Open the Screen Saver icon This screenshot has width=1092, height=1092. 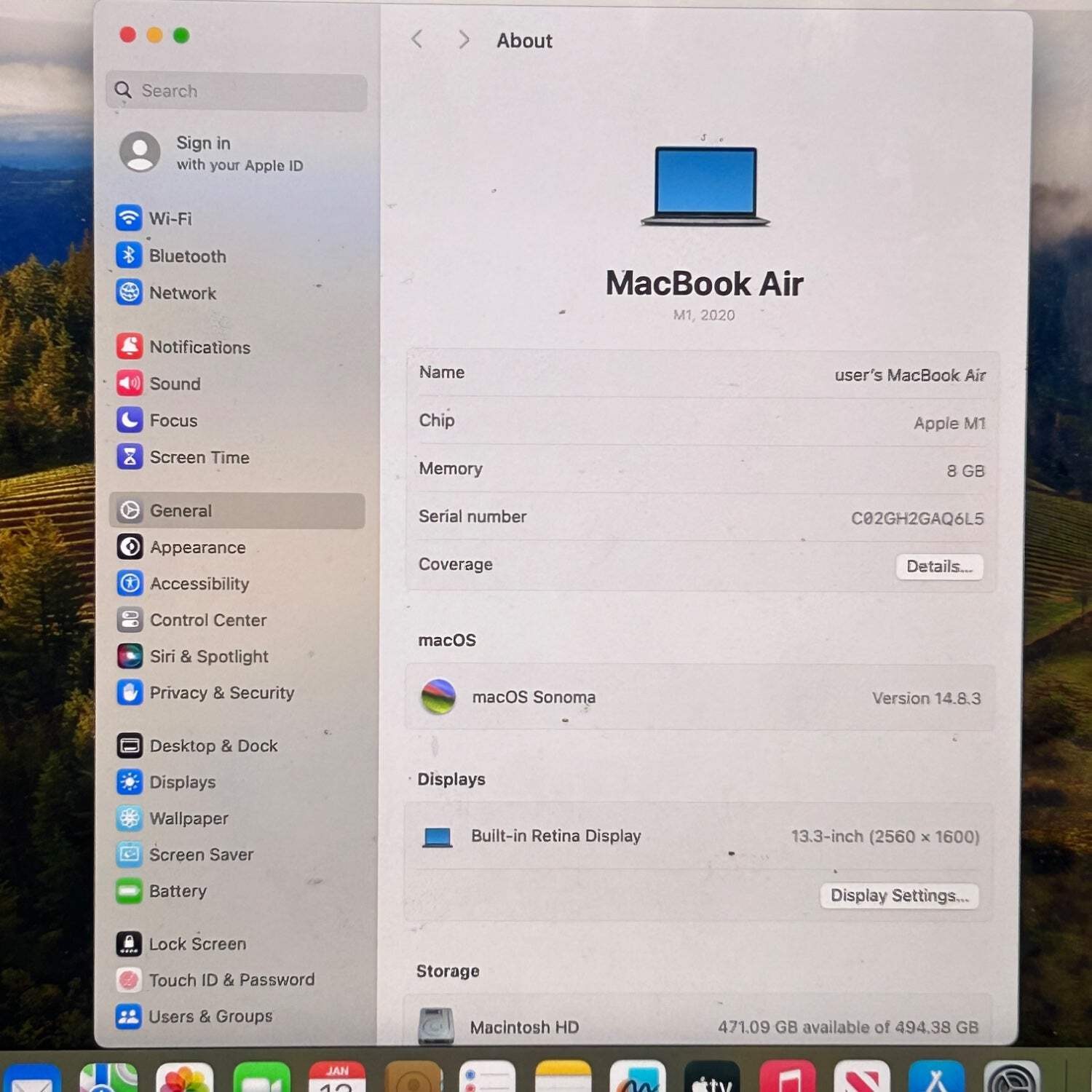[130, 854]
